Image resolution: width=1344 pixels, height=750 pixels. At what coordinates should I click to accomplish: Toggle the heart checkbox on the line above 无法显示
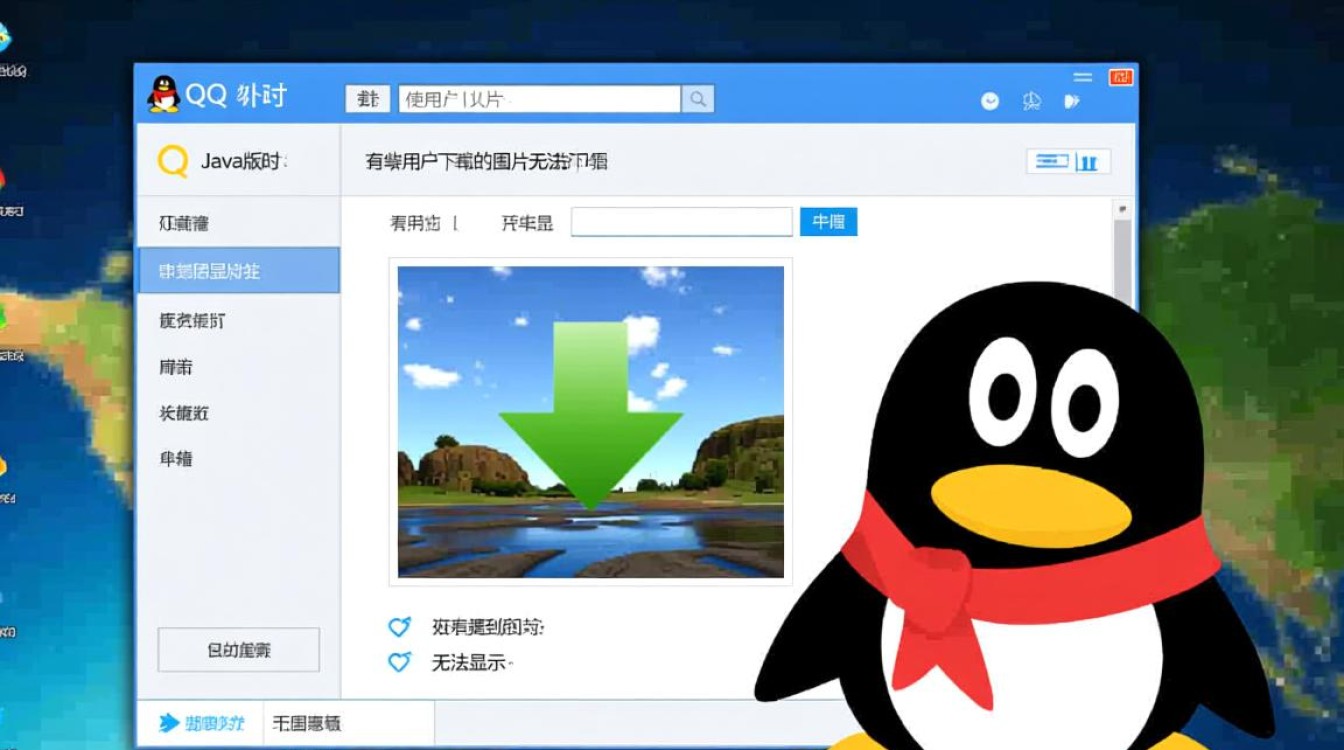coord(399,627)
